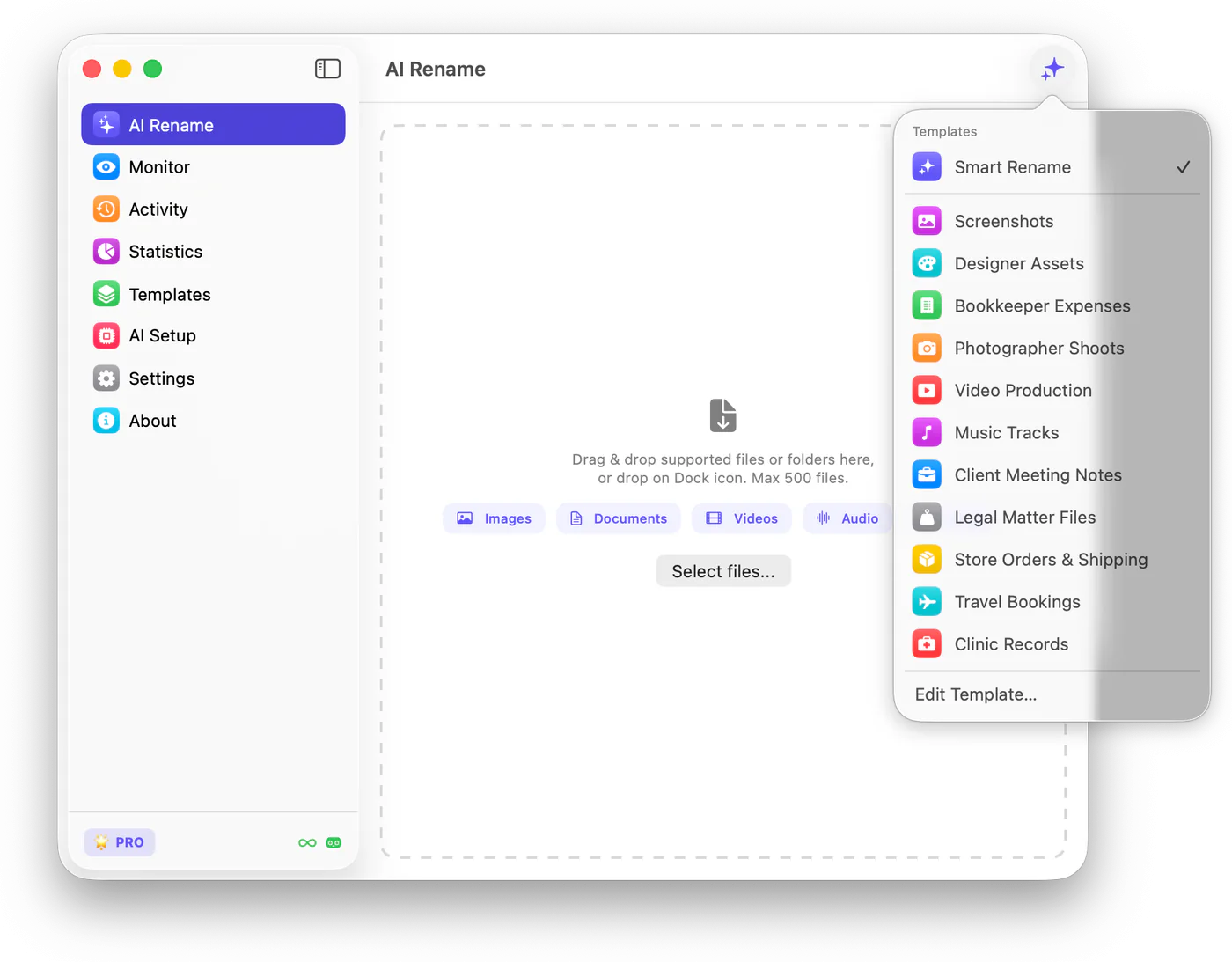Open the About info page
Screen dimensions: 1232x962
[213, 421]
